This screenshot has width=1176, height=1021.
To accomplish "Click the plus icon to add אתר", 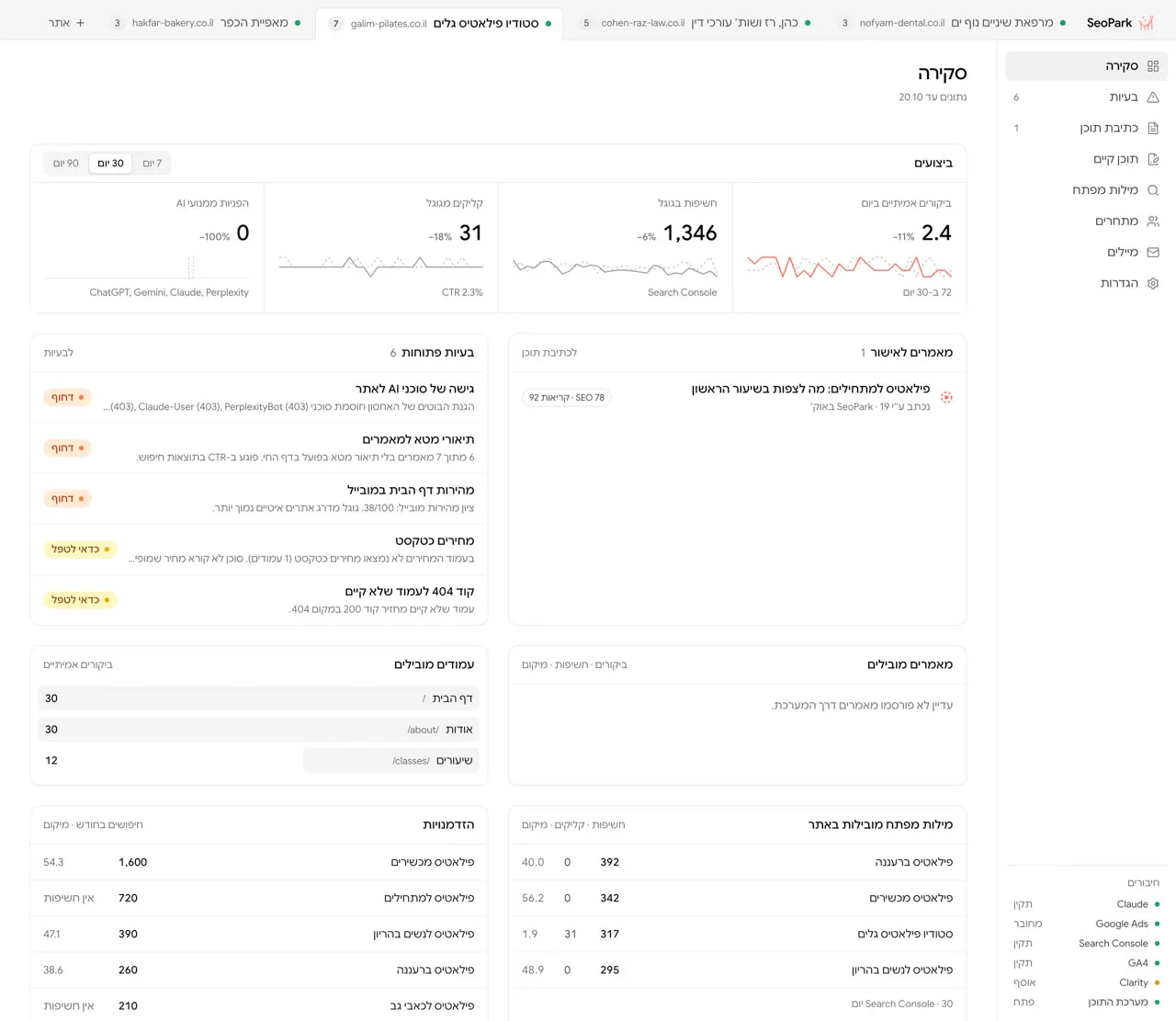I will [81, 23].
